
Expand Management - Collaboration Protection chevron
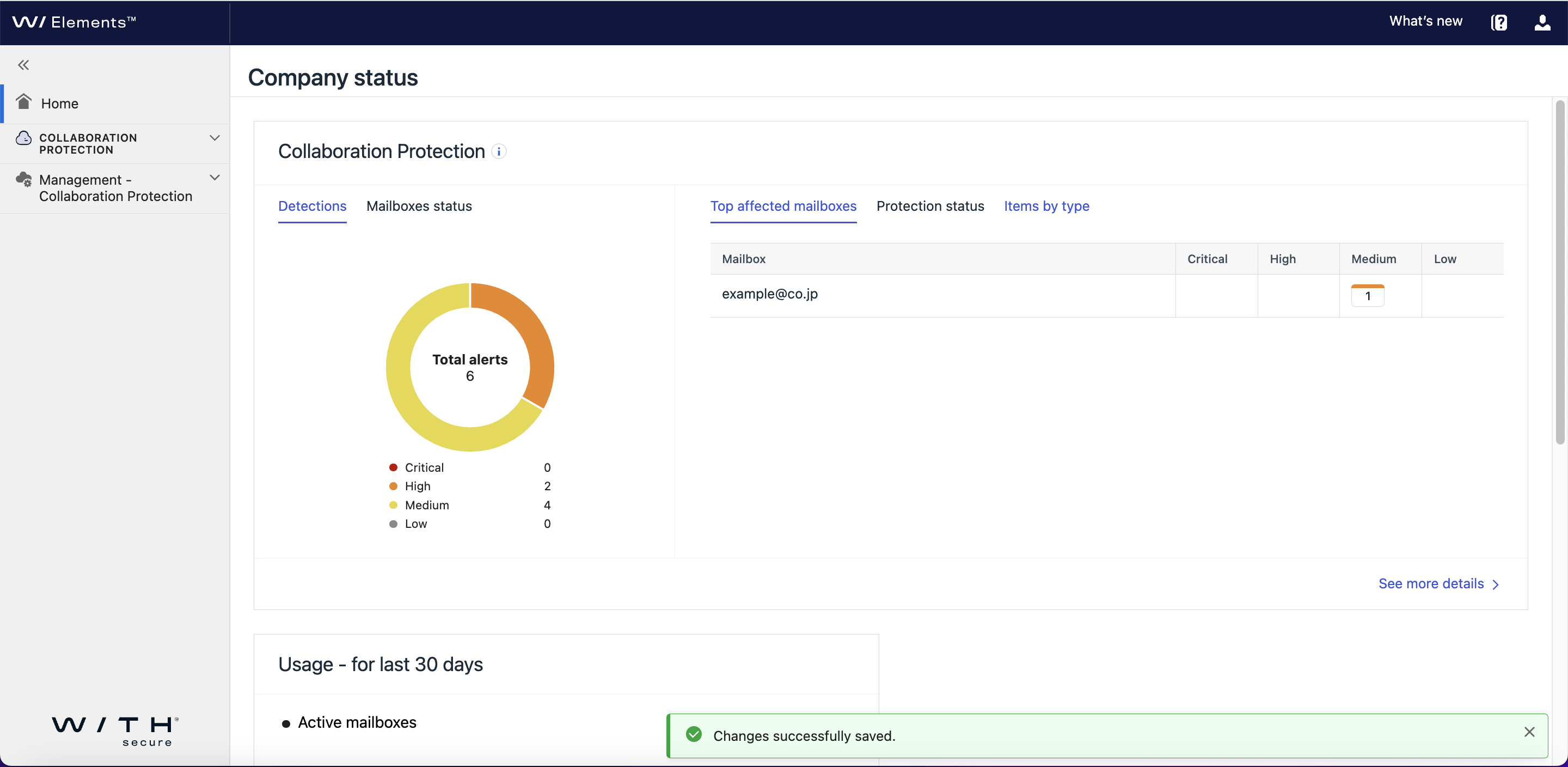[215, 177]
